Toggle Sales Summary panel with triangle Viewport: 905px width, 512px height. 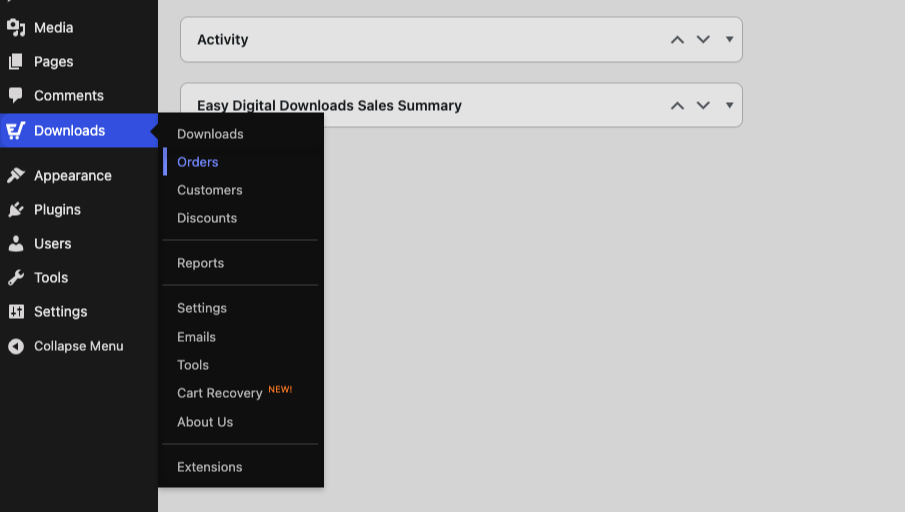point(730,105)
